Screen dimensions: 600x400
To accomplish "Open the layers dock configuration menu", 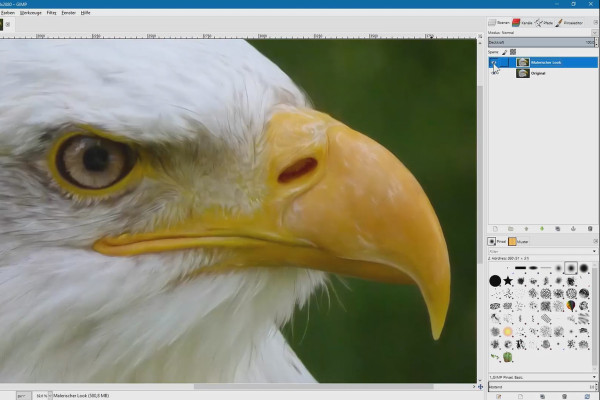I will click(x=595, y=22).
